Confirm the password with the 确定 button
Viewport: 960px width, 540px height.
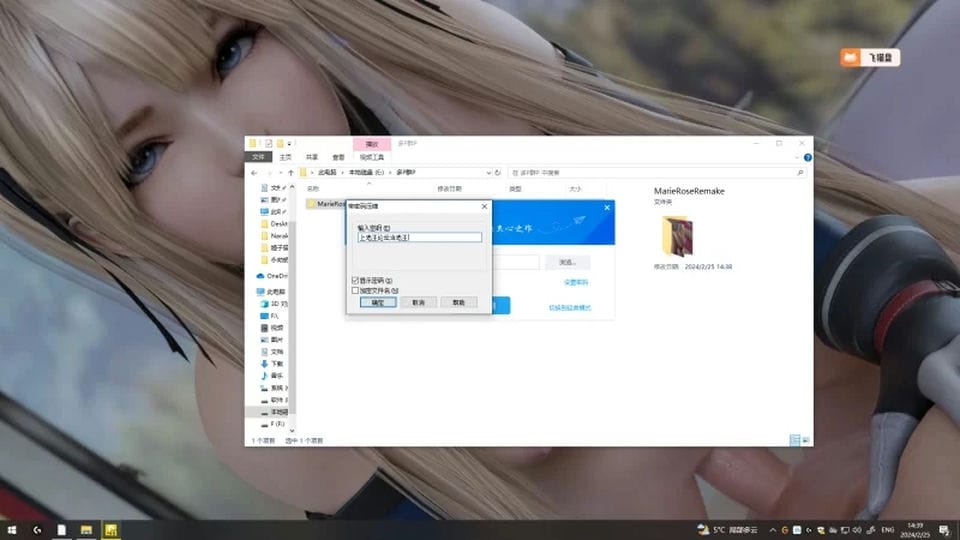pos(378,302)
